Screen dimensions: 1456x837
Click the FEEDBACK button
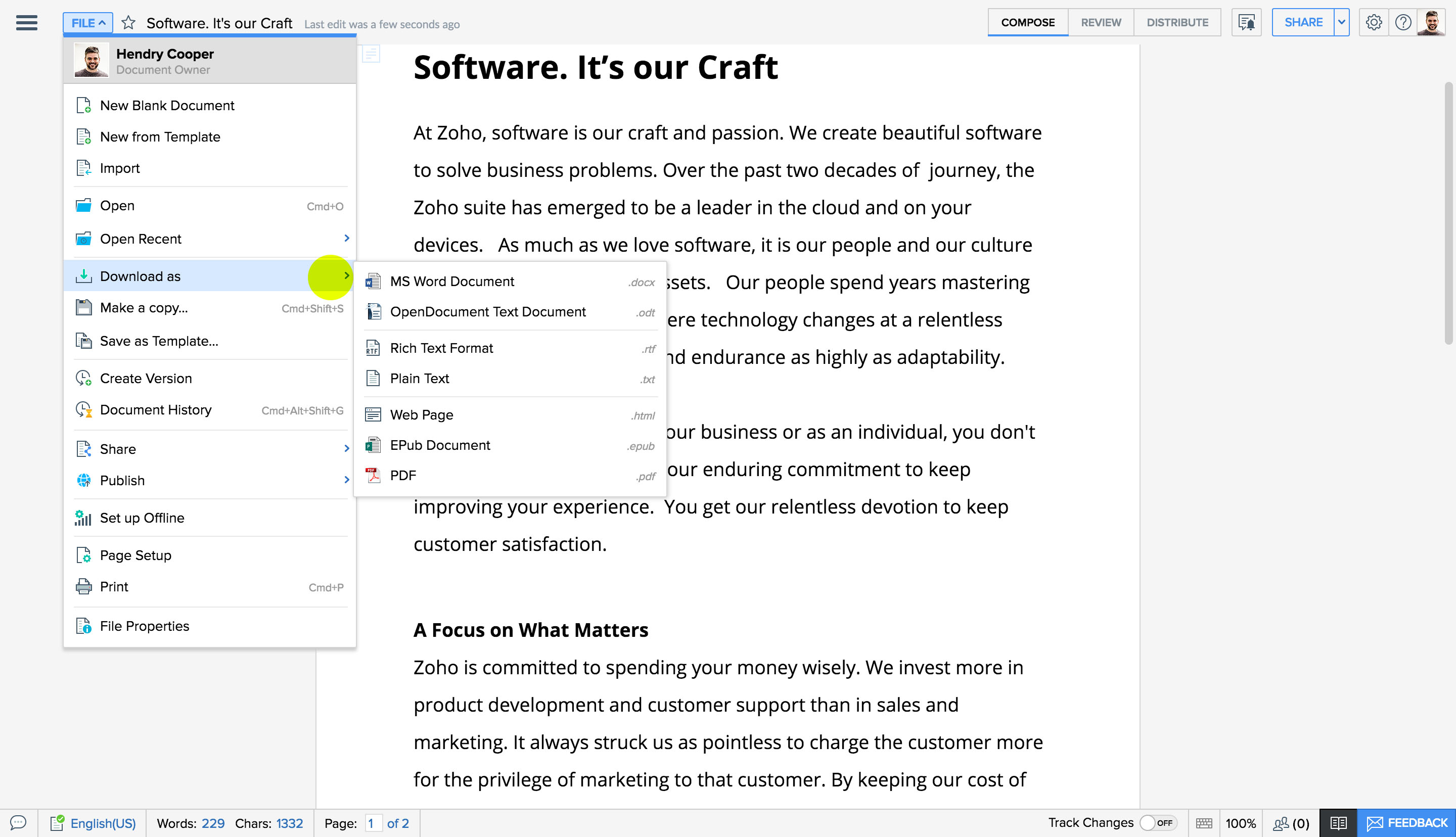pyautogui.click(x=1406, y=823)
